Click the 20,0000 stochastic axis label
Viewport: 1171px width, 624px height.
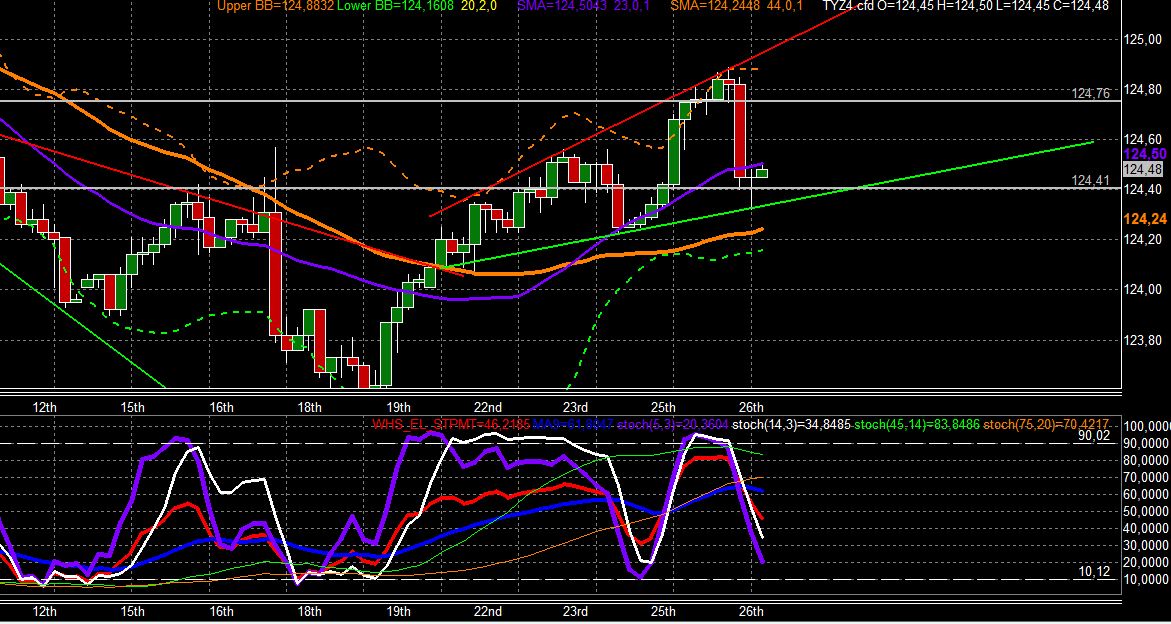1148,563
